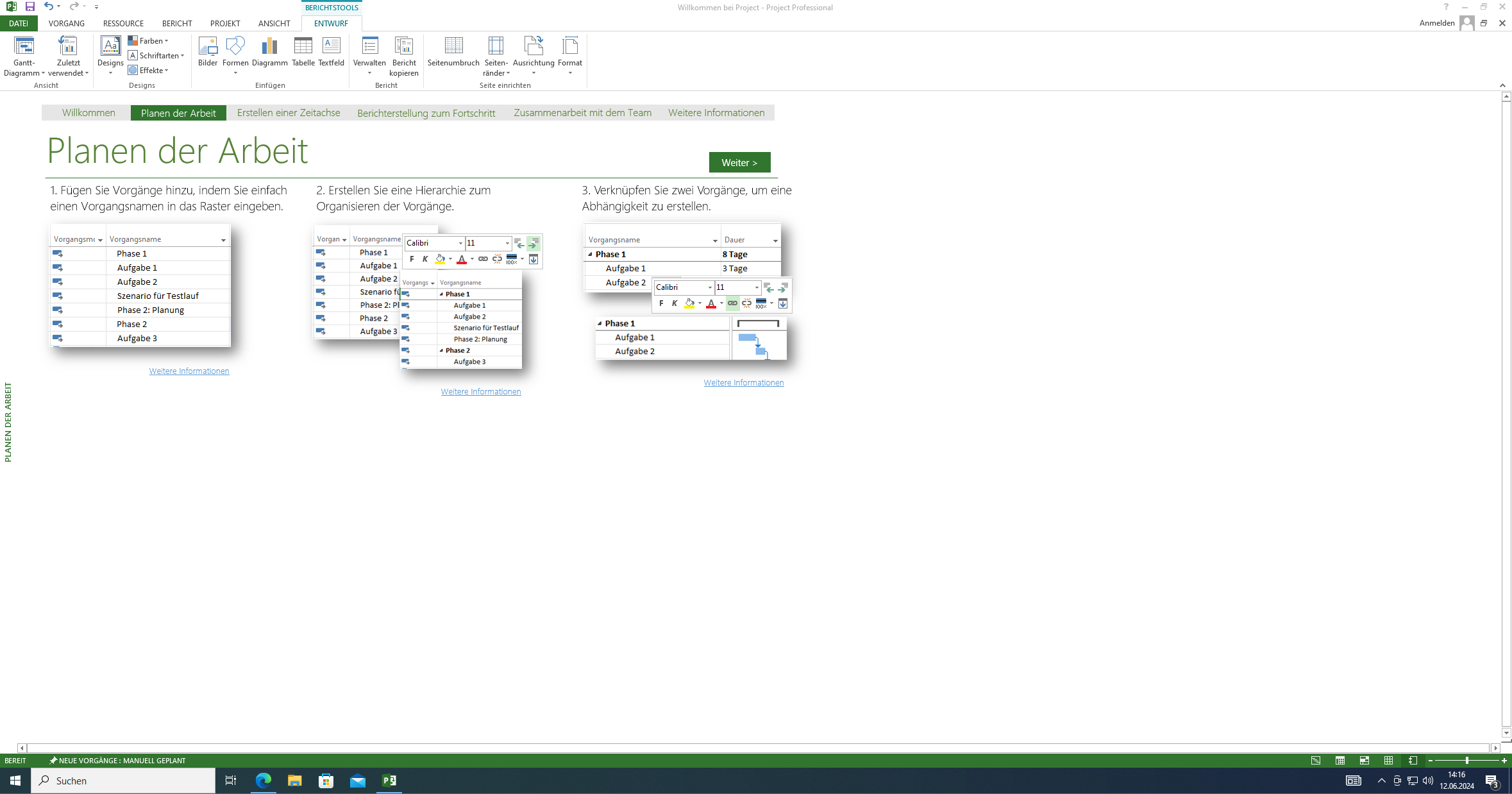Show hidden system tray icons chevron

point(1381,781)
